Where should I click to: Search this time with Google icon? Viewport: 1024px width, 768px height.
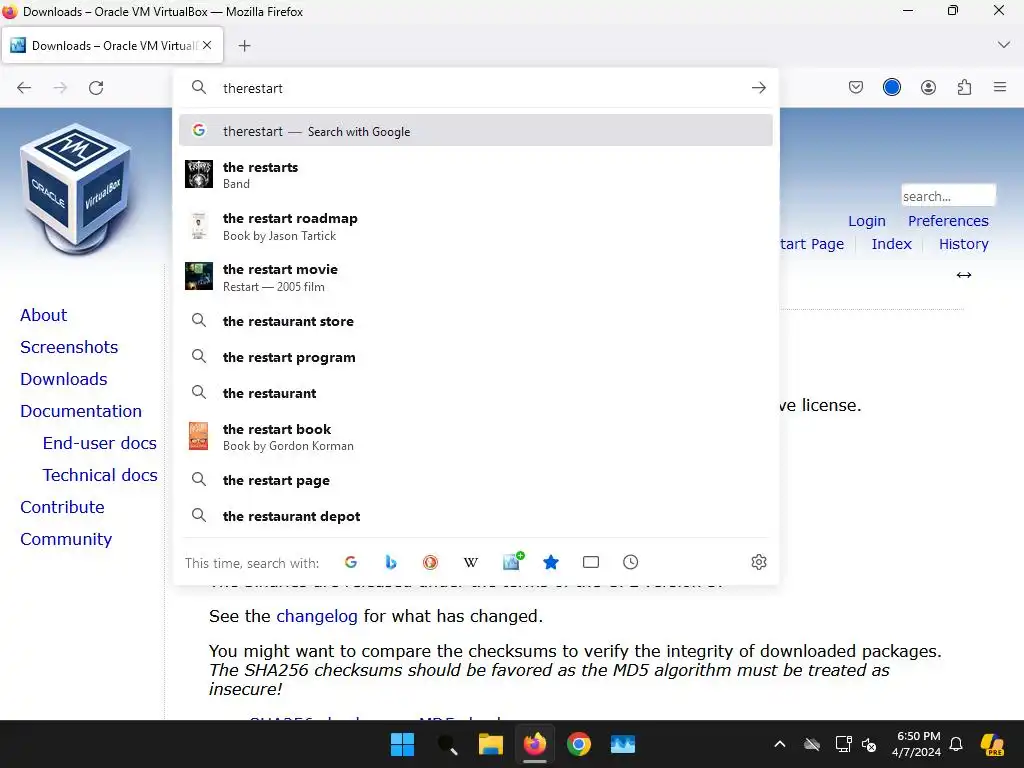(351, 562)
